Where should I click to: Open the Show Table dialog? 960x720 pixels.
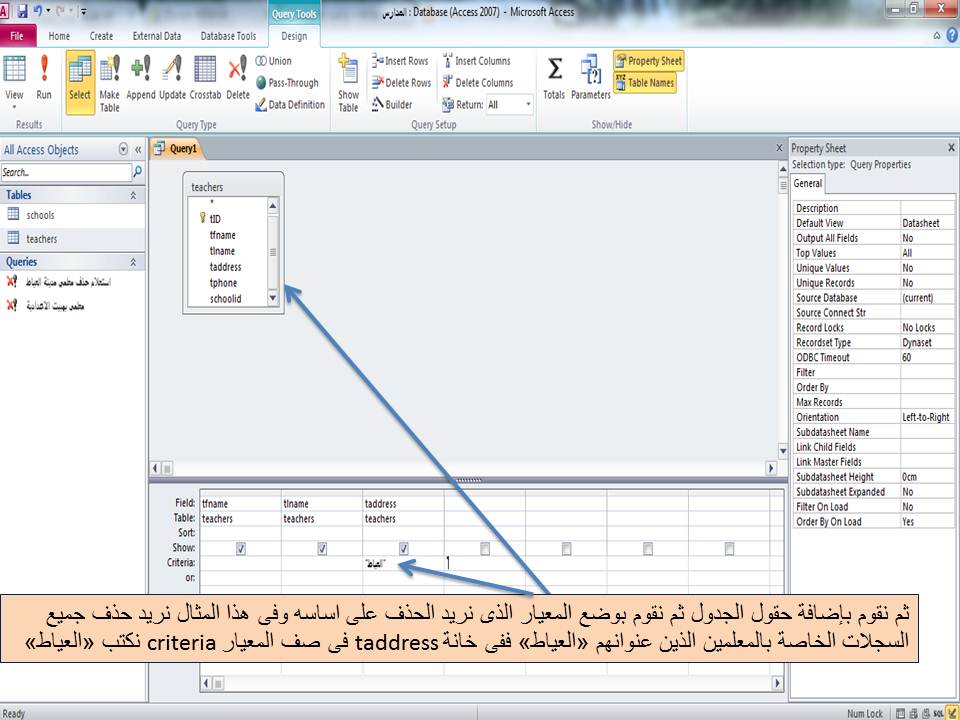tap(348, 83)
